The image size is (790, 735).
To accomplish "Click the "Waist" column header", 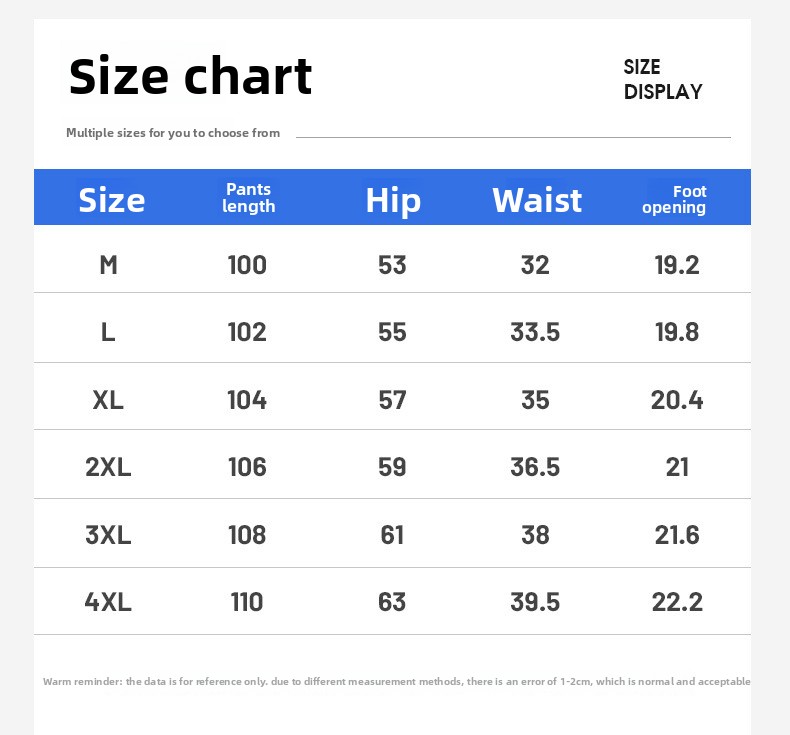I will point(536,200).
